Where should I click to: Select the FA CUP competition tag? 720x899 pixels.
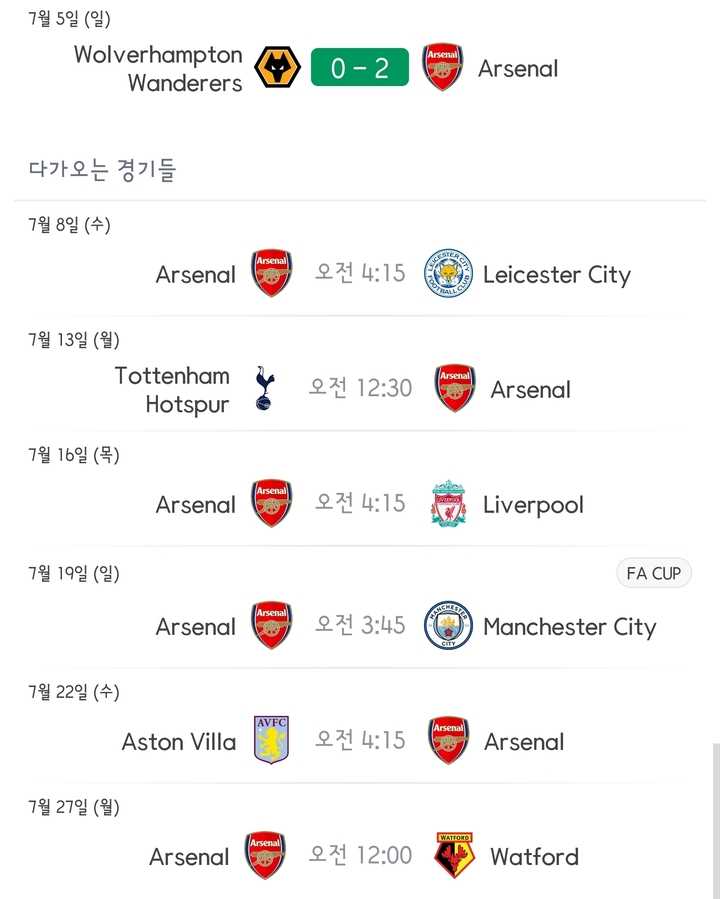point(653,573)
